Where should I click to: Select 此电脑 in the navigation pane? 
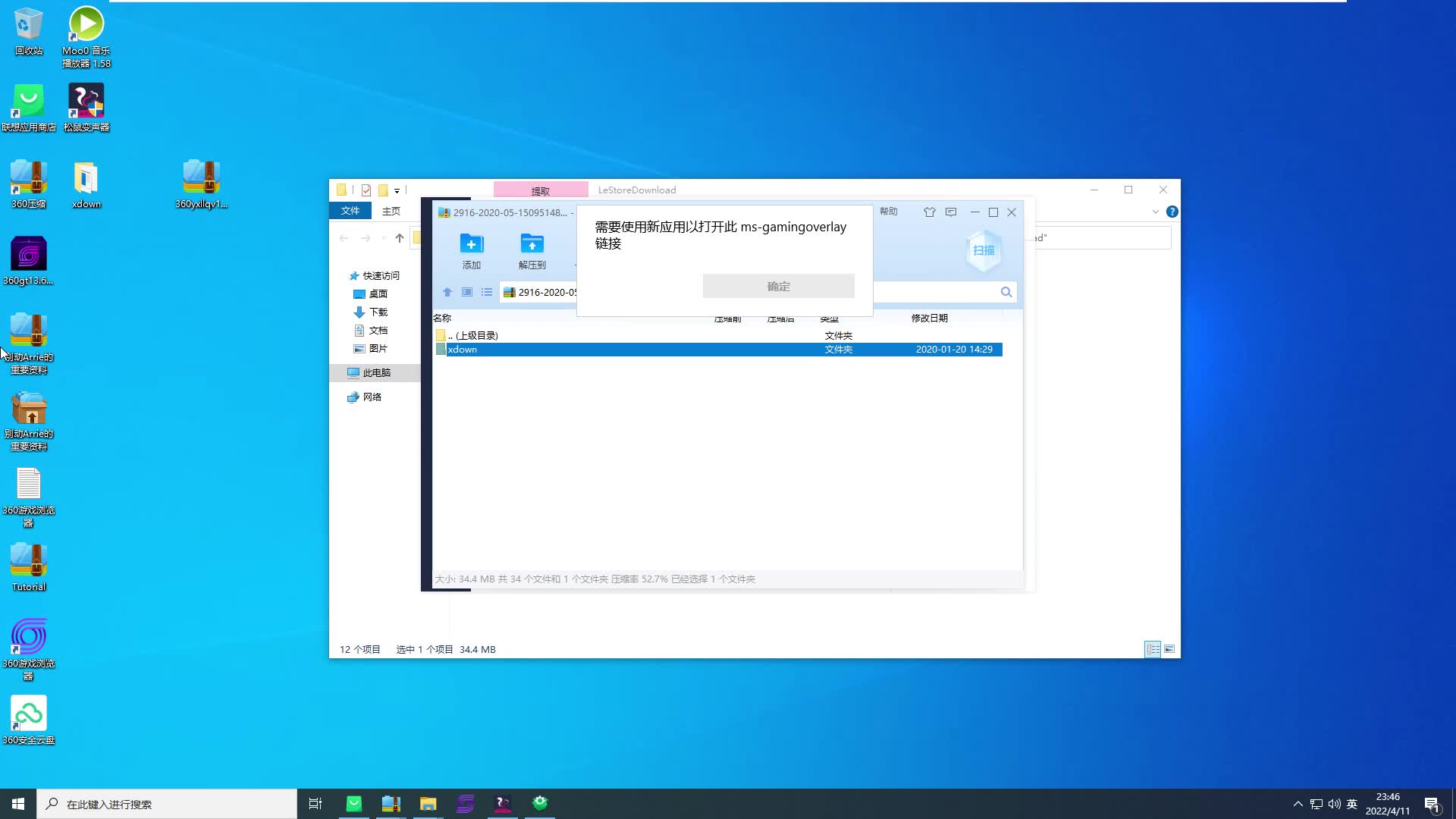coord(375,372)
